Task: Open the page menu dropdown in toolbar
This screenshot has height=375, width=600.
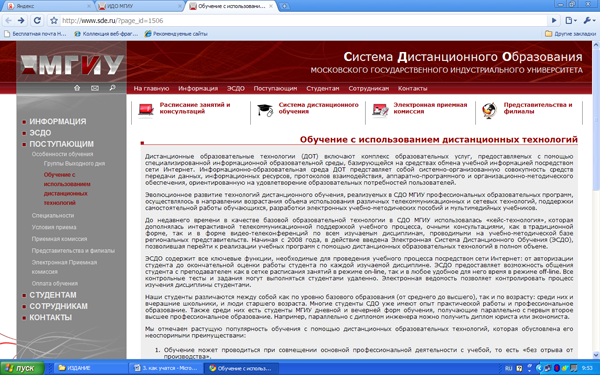Action: coord(571,21)
